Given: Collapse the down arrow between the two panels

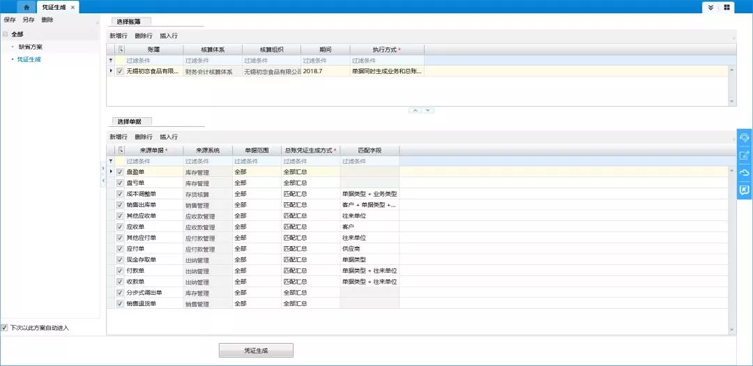Looking at the screenshot, I should [428, 110].
